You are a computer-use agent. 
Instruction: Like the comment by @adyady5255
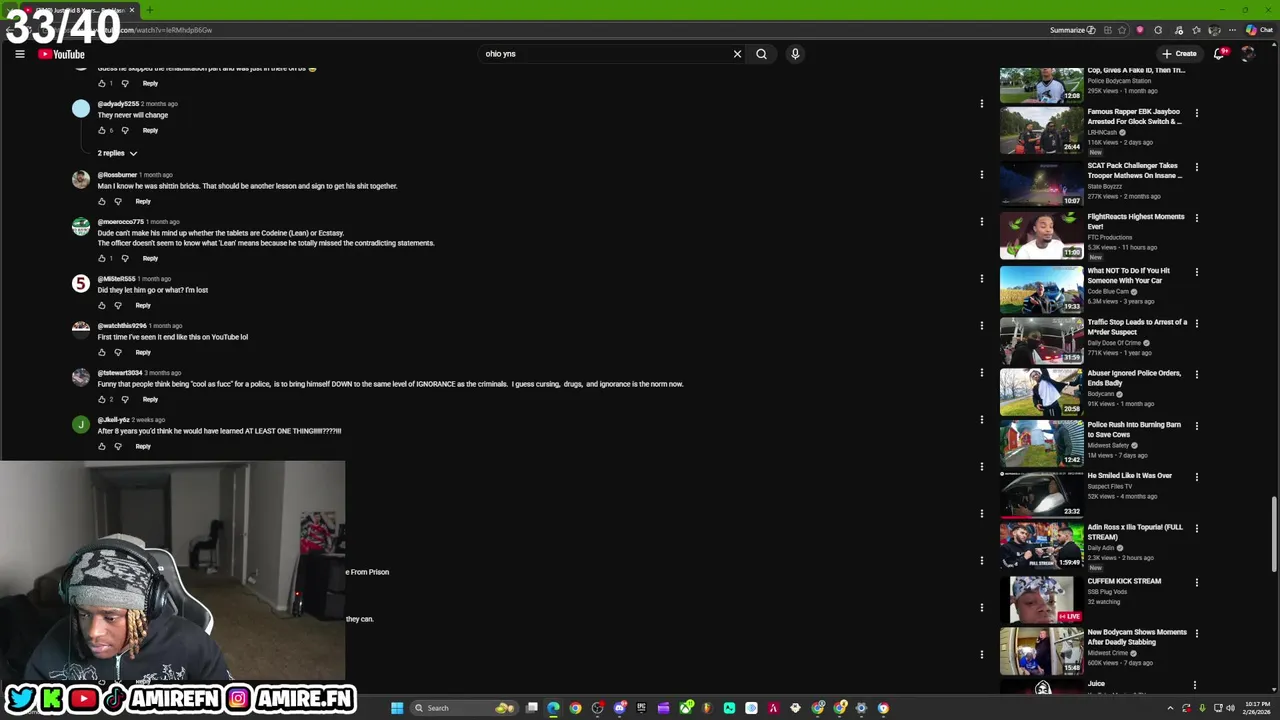(101, 130)
